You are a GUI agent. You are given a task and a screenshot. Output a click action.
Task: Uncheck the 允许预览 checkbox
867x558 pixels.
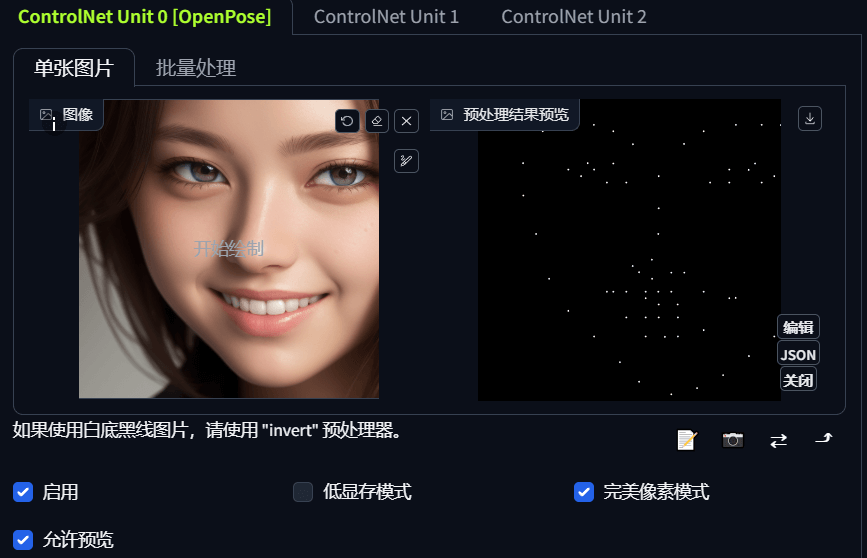tap(23, 540)
